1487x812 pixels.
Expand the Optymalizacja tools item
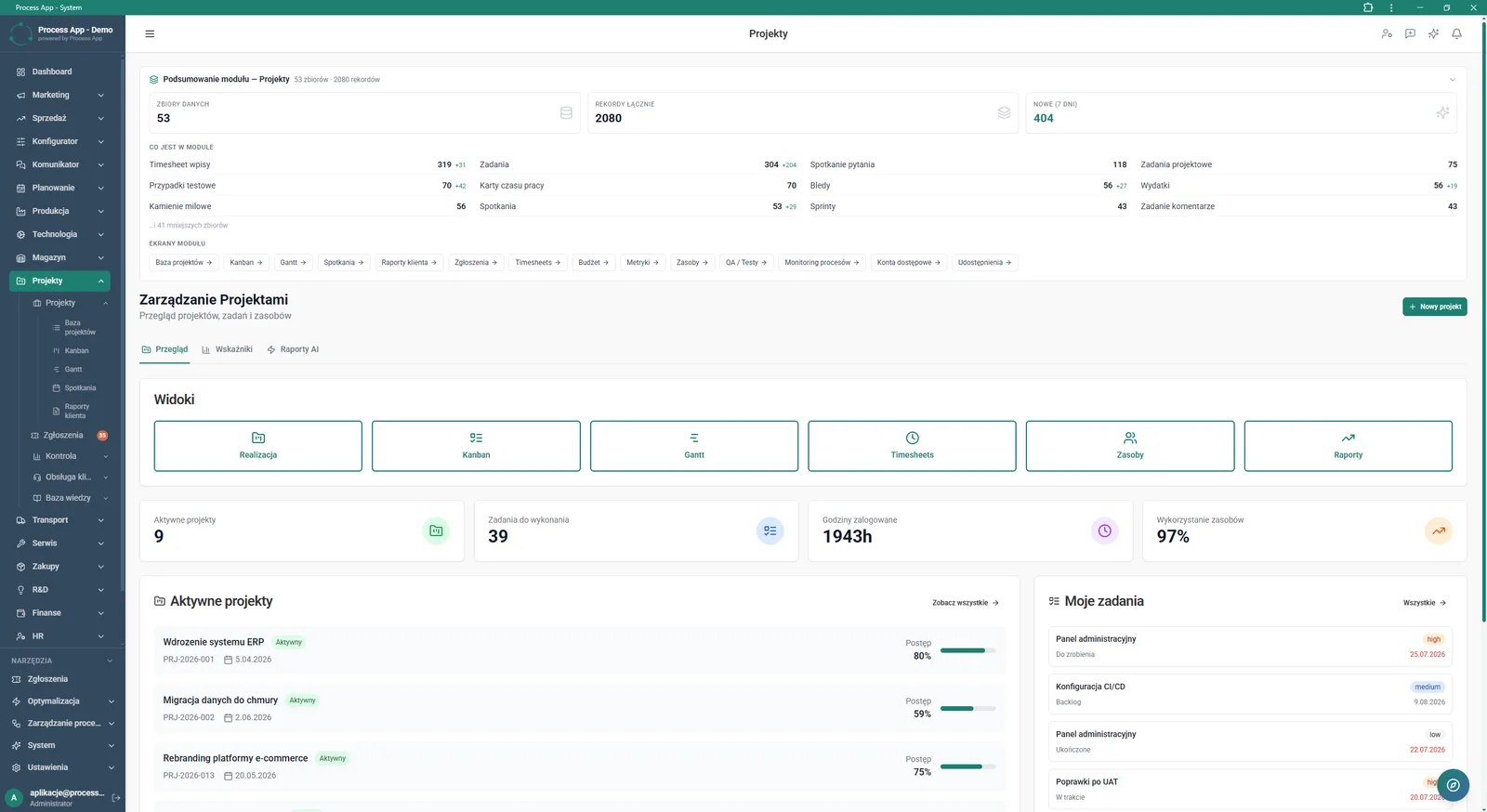pyautogui.click(x=62, y=701)
